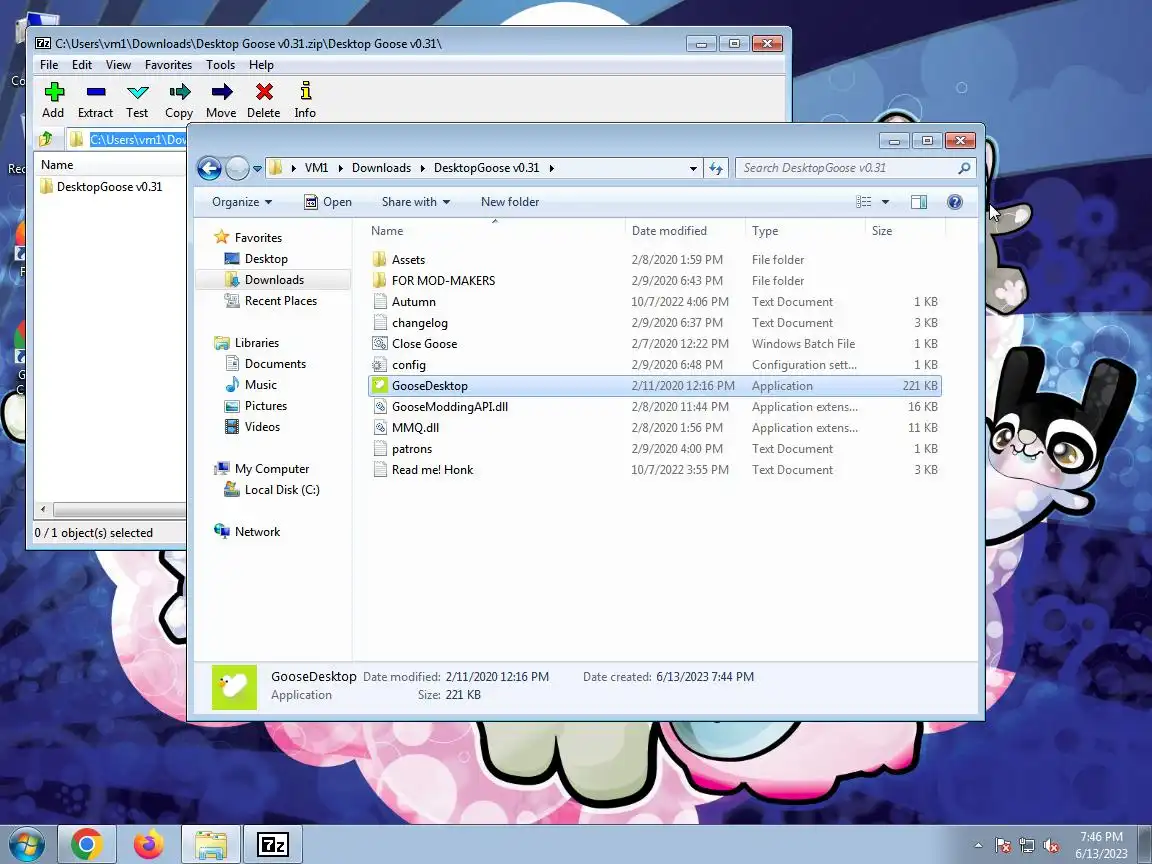The height and width of the screenshot is (864, 1152).
Task: Open the Favorites menu in 7-Zip
Action: [x=168, y=65]
